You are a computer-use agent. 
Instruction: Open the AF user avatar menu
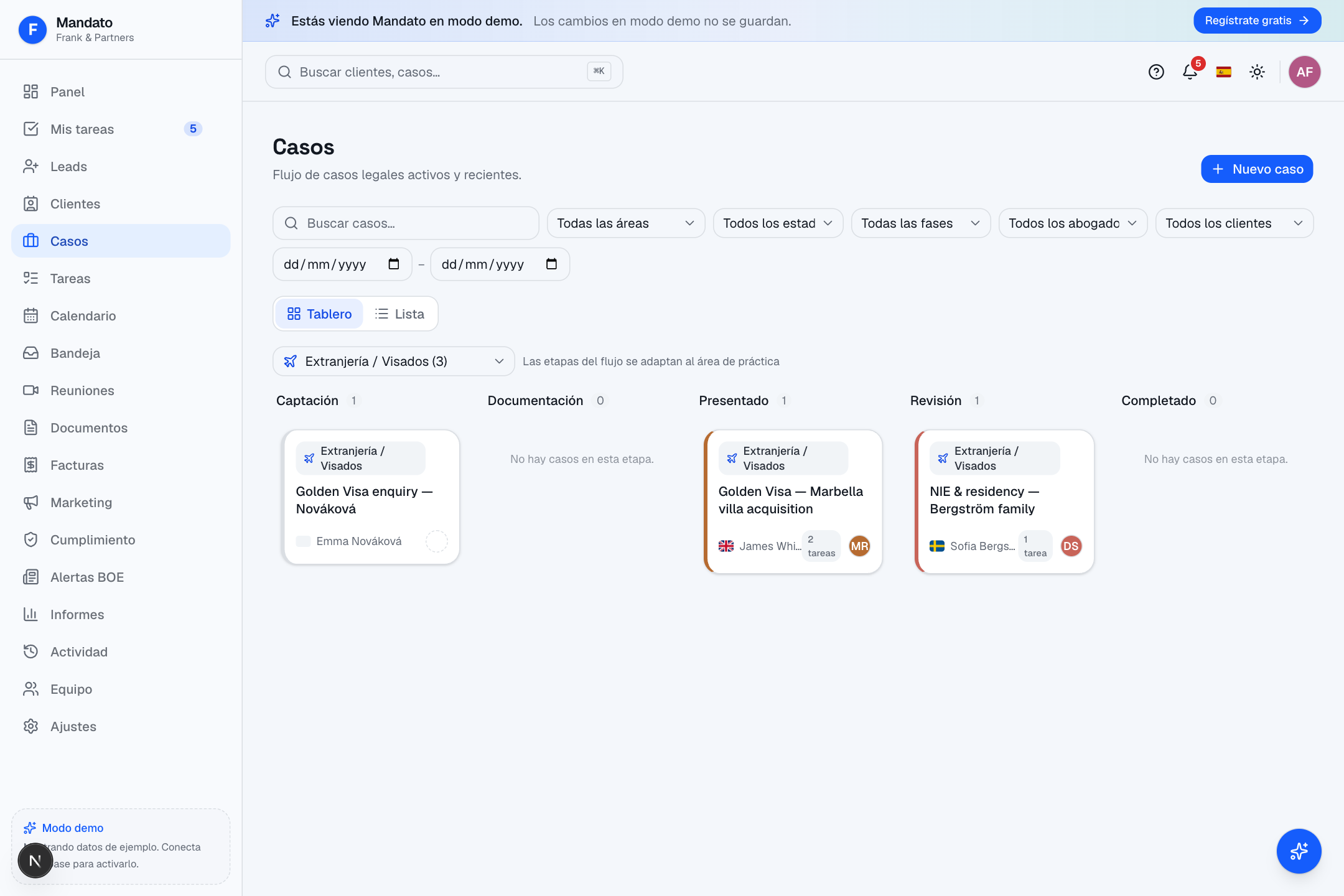1304,72
